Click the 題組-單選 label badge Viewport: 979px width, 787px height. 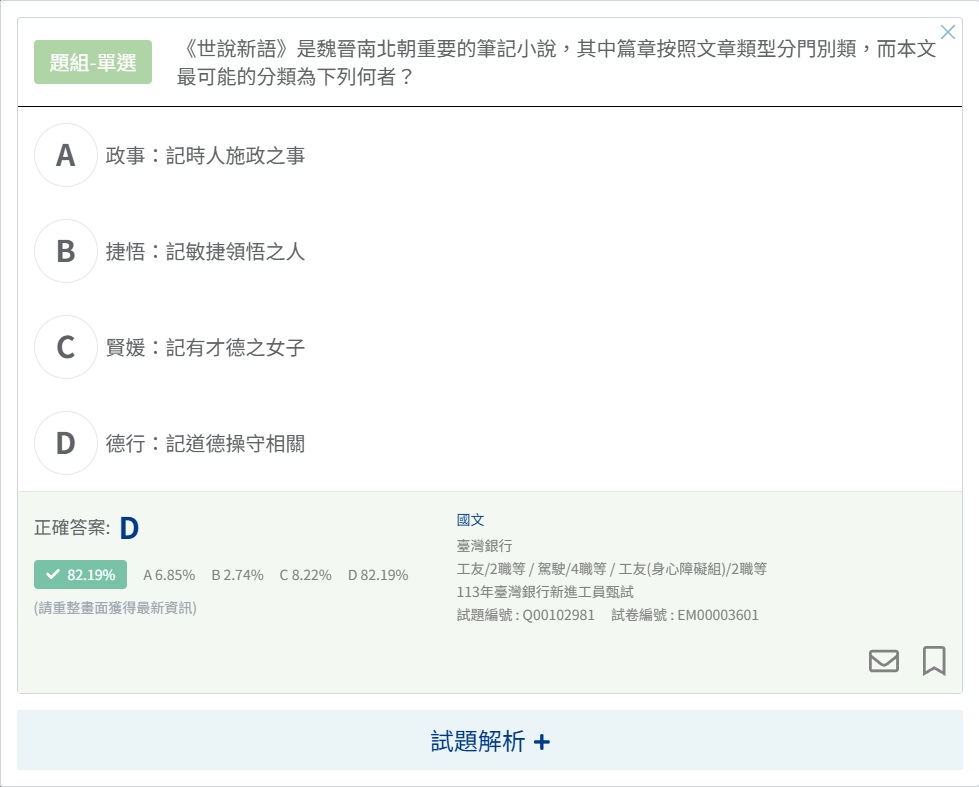click(93, 62)
